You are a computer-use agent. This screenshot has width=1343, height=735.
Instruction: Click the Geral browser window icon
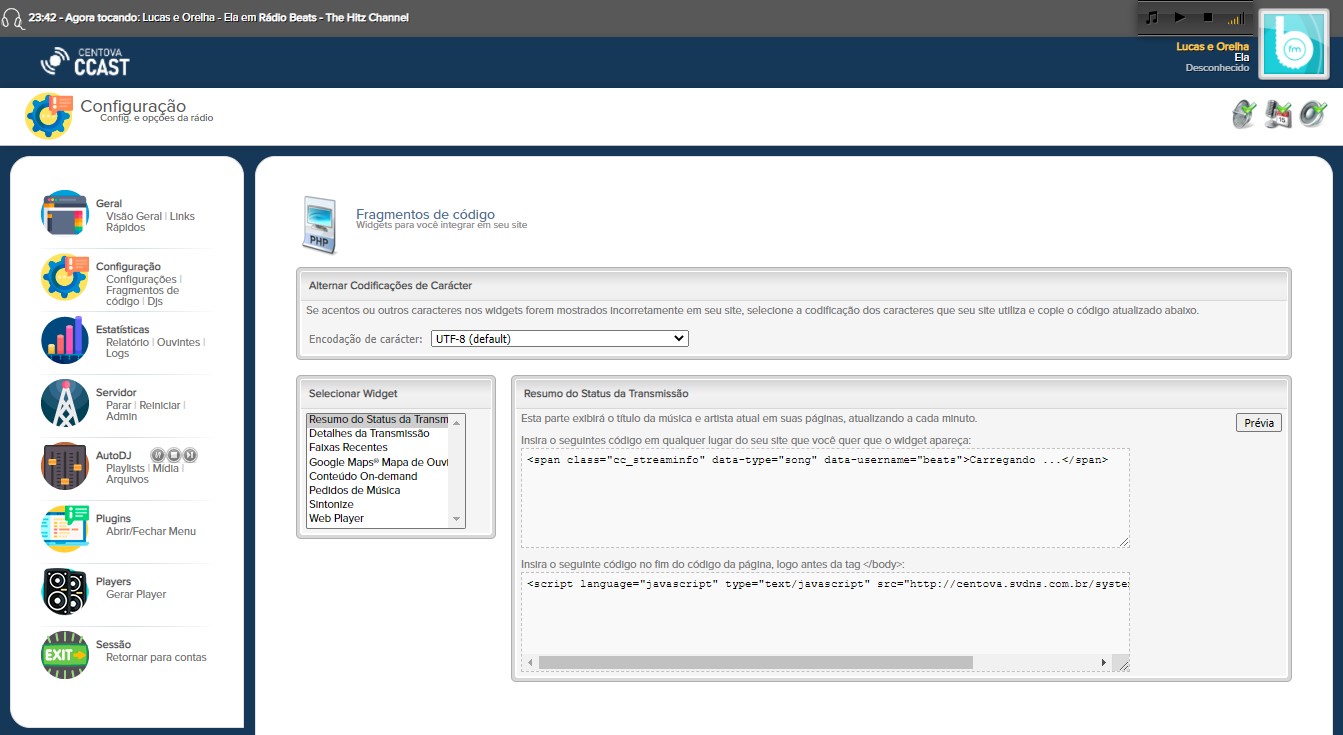[65, 214]
